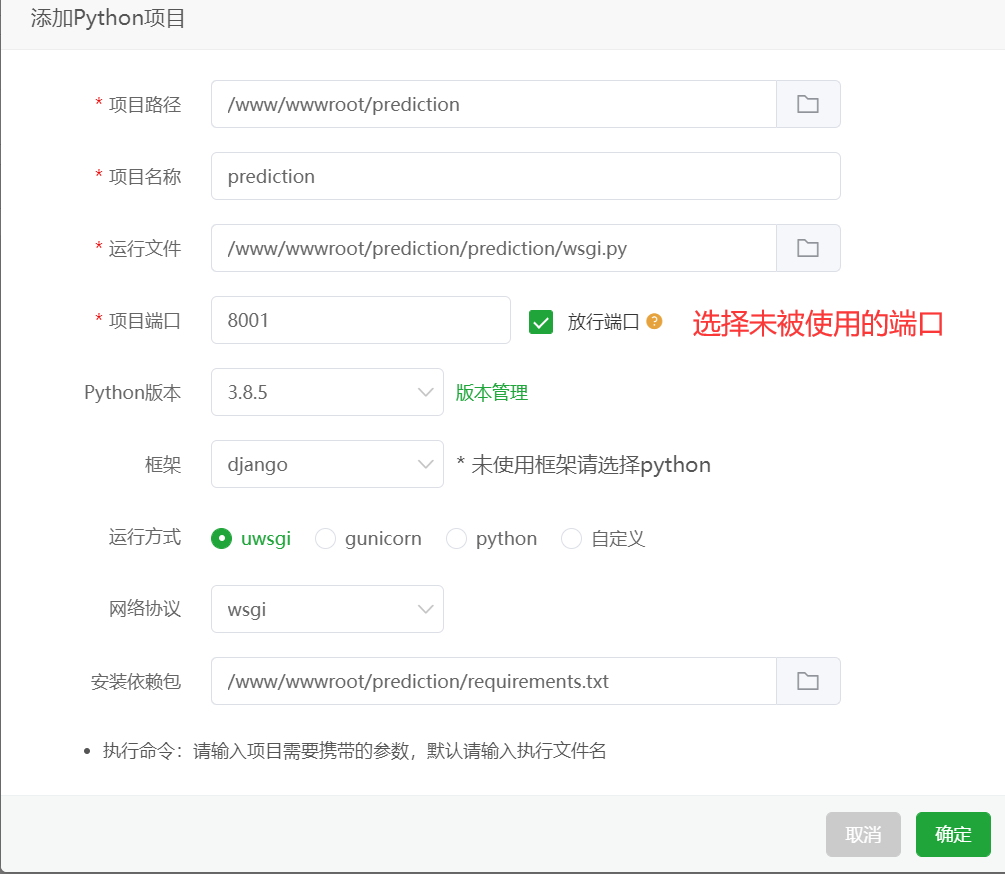
Task: Click into the 项目路径 text field
Action: 493,104
